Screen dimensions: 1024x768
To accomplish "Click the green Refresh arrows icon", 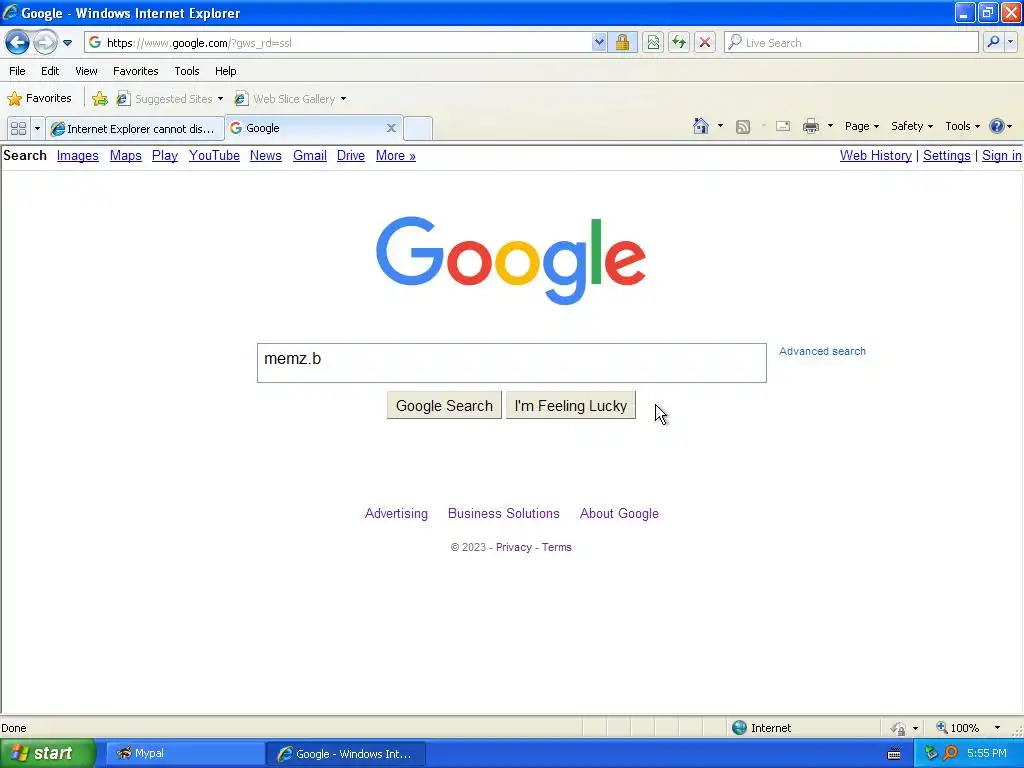I will [x=679, y=42].
